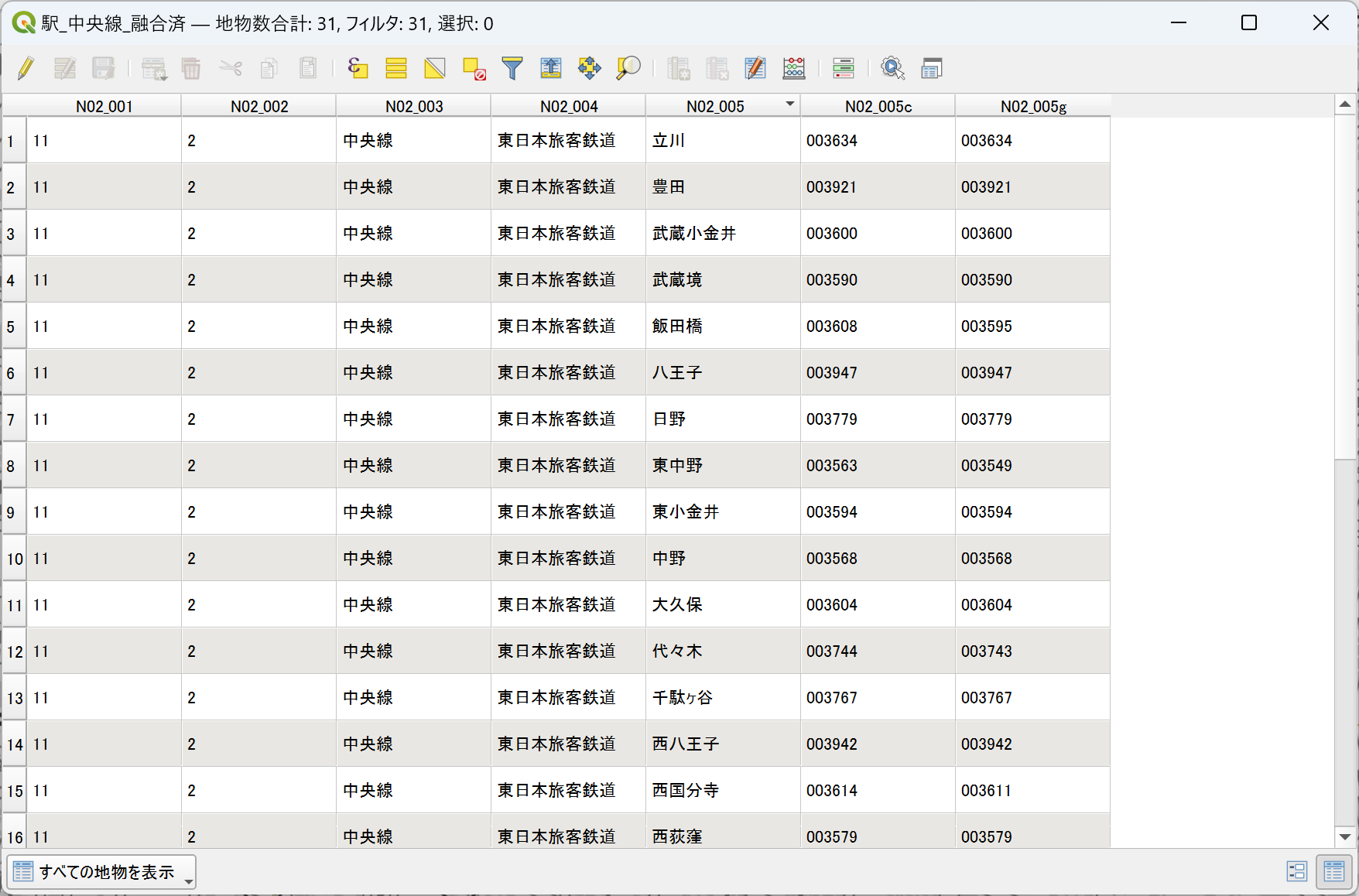Open organize columns table-with-pencil icon
Viewport: 1359px width, 896px height.
(755, 68)
